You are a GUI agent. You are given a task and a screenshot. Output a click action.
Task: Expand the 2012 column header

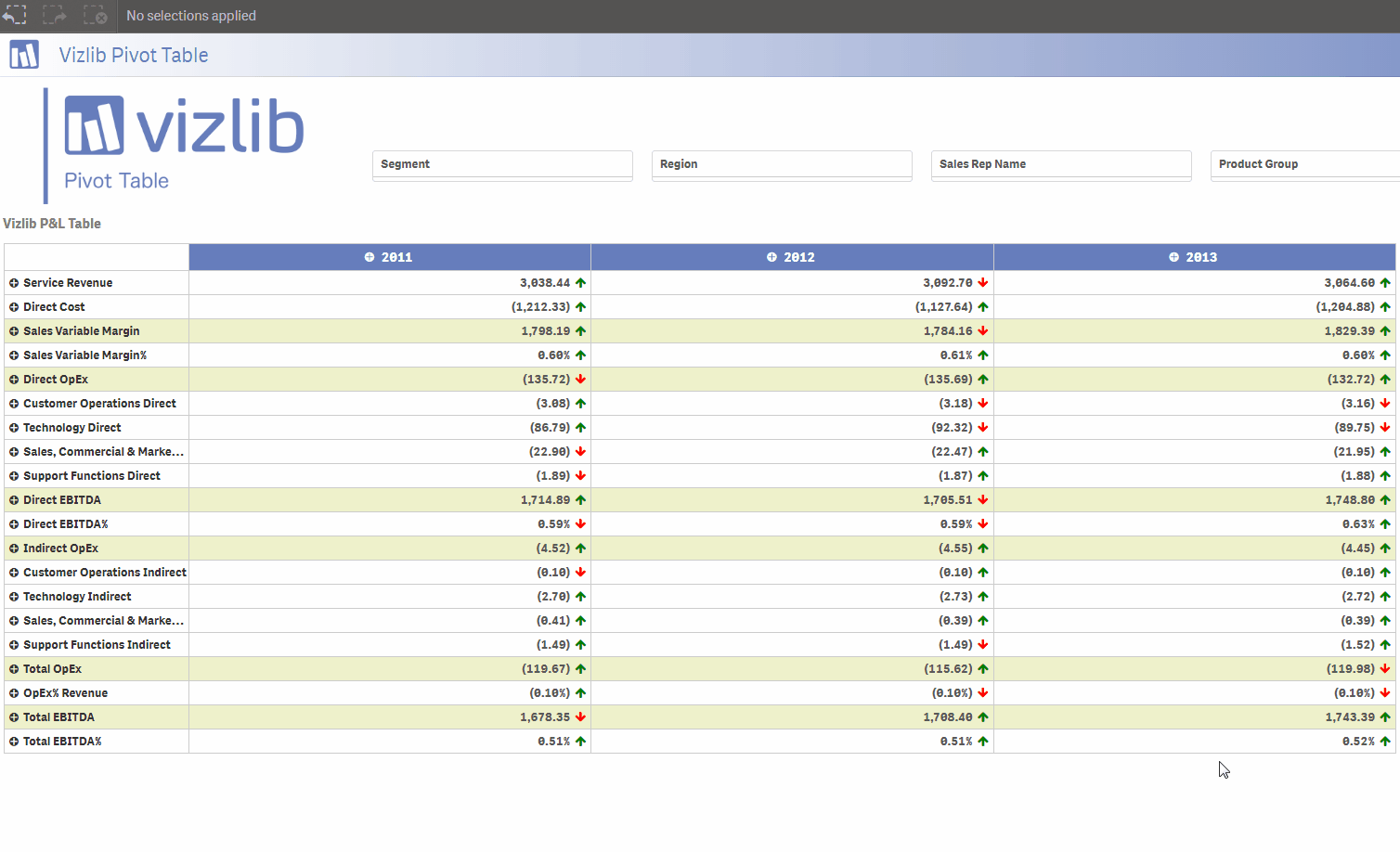tap(771, 257)
